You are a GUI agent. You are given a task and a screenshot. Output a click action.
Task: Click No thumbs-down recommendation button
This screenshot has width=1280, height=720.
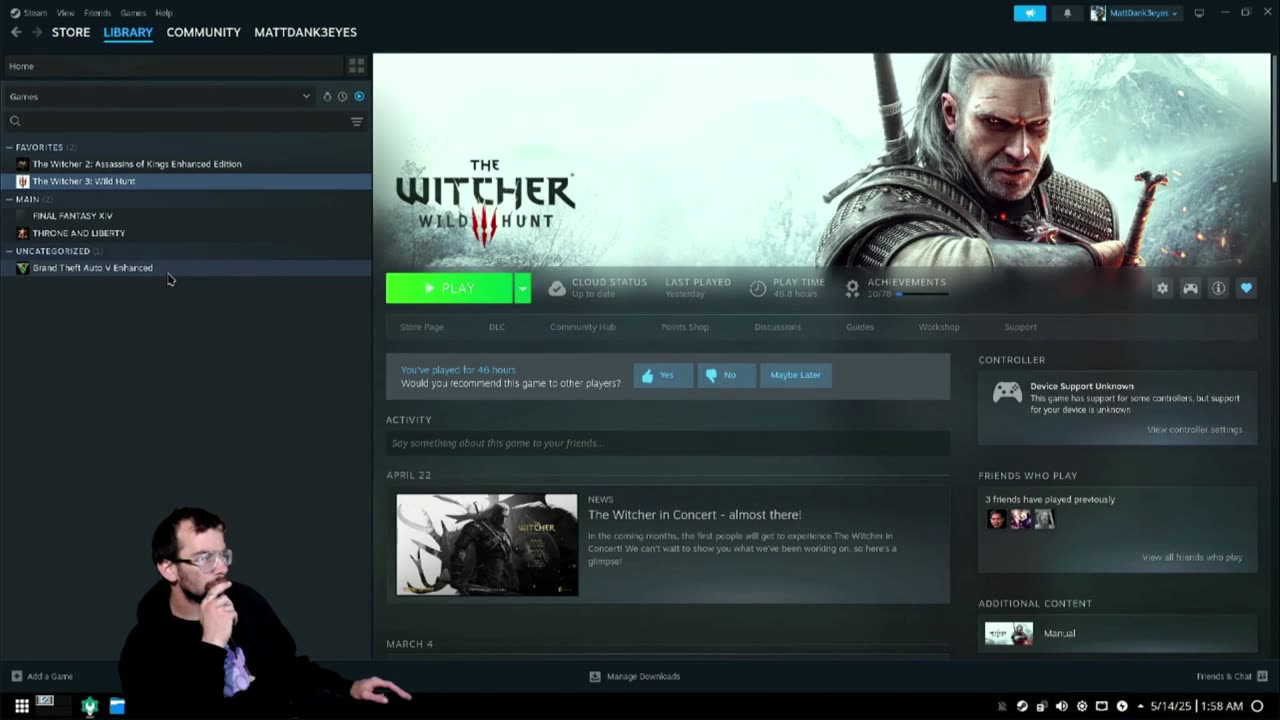point(725,375)
